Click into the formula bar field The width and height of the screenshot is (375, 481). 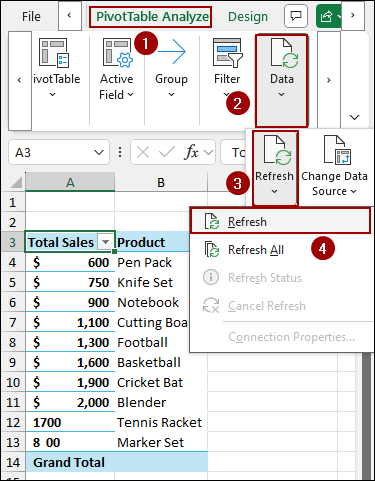[x=233, y=152]
